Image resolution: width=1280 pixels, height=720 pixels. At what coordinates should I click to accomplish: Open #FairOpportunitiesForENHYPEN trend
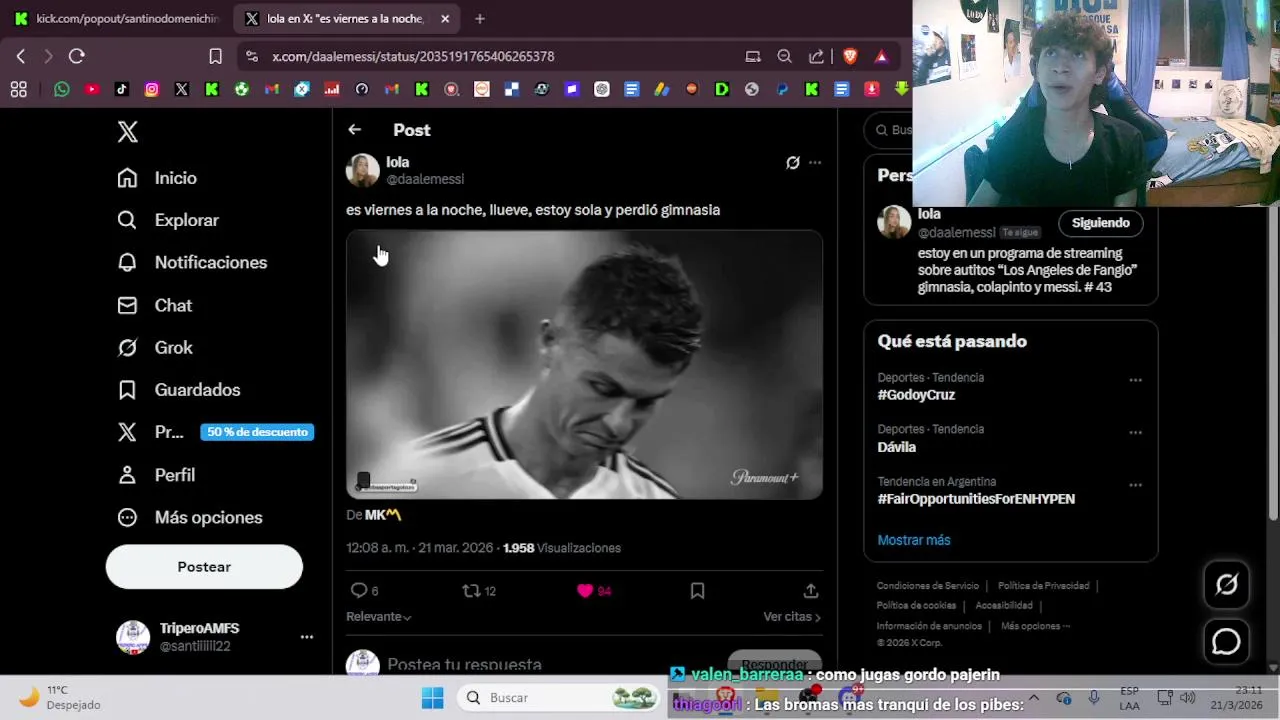[x=976, y=499]
